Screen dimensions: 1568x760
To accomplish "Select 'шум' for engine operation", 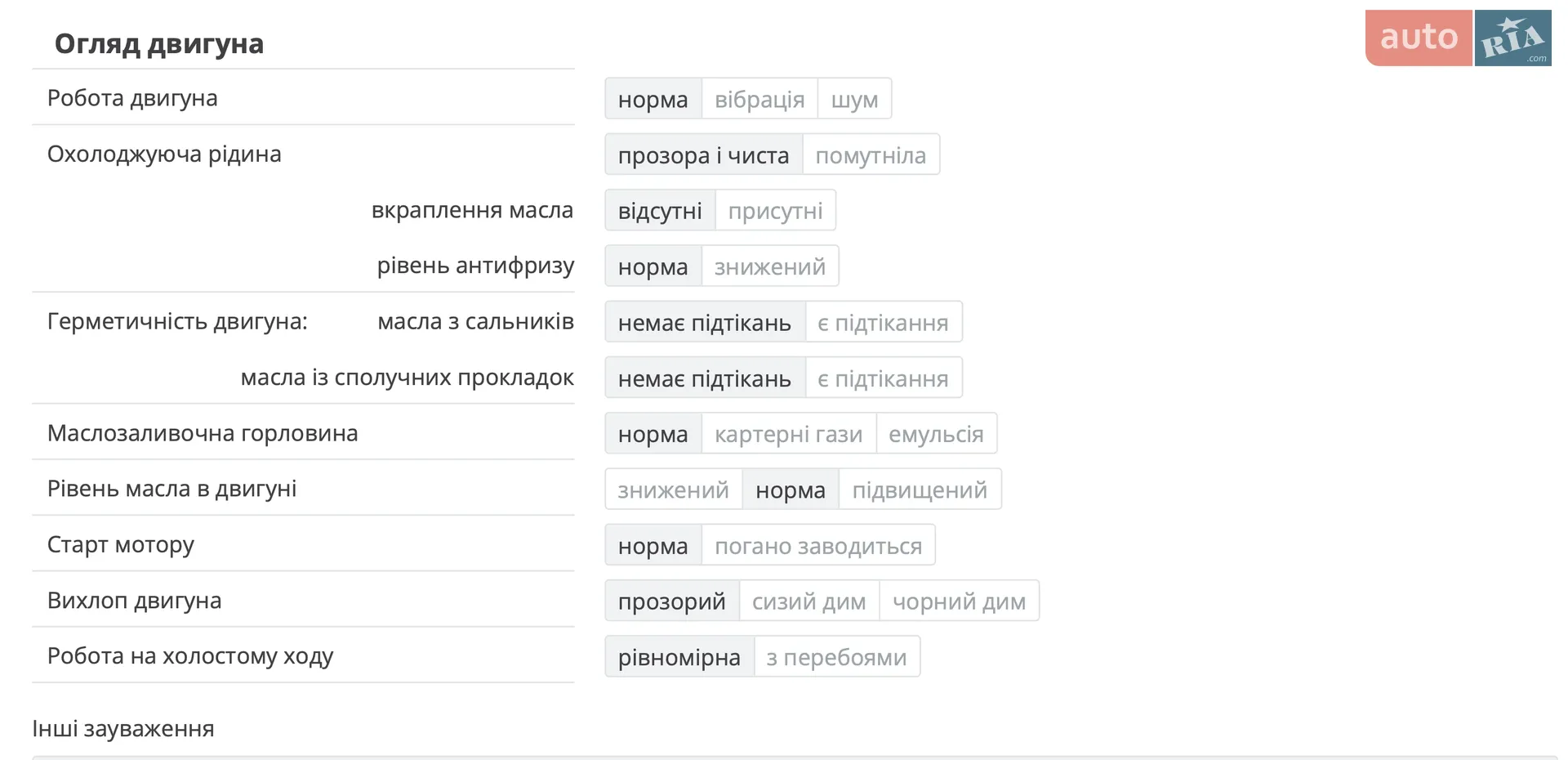I will (x=854, y=99).
